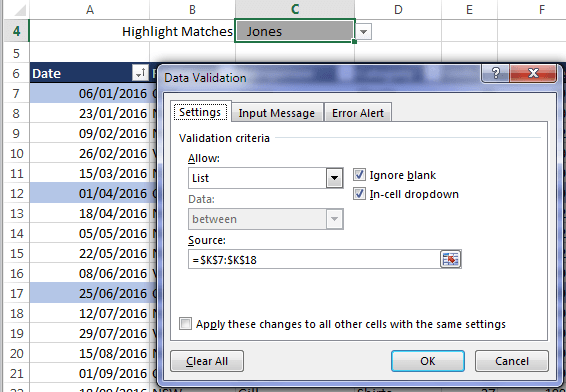Click the cell with 18/04/2016

pos(90,213)
